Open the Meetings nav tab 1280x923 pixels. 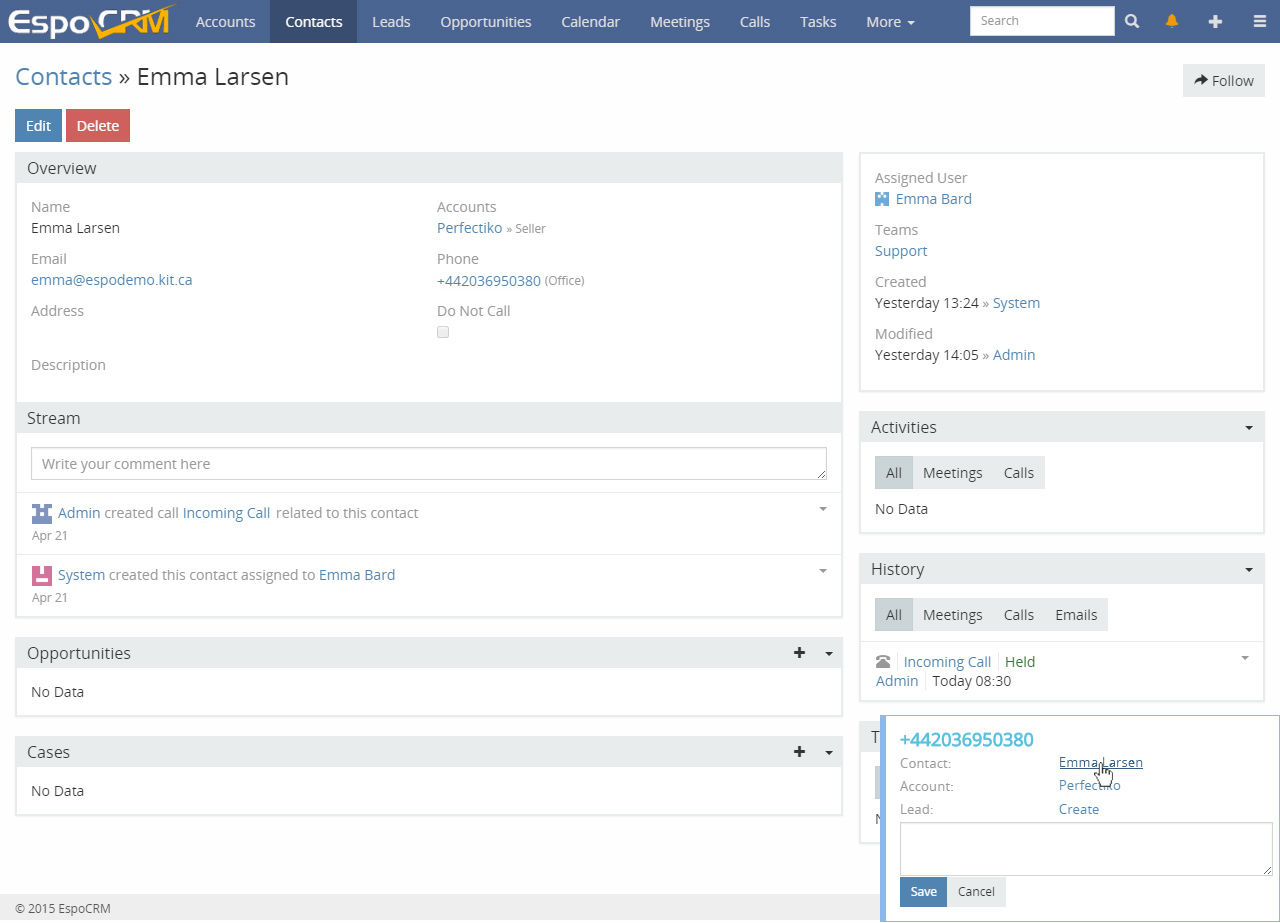[x=680, y=21]
